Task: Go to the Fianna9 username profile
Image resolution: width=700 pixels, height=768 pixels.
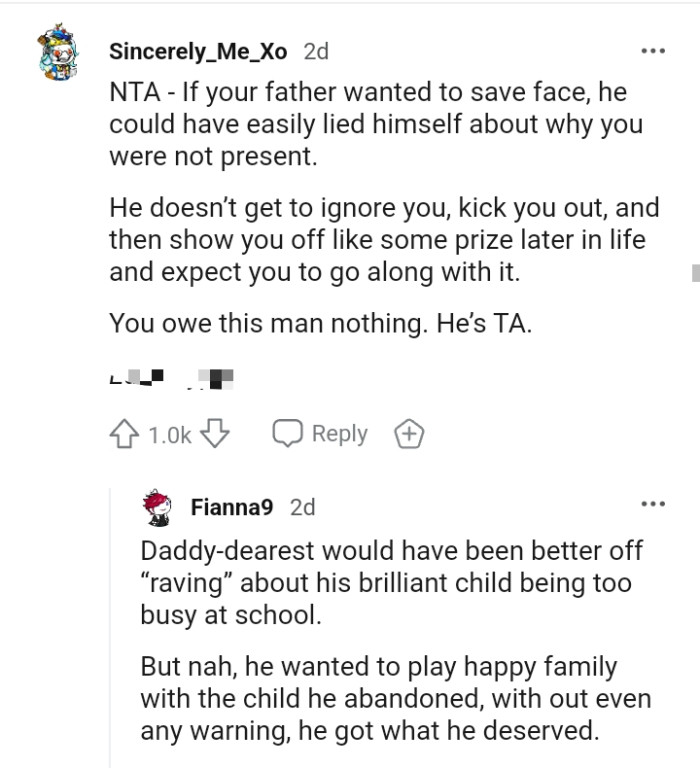Action: tap(231, 507)
